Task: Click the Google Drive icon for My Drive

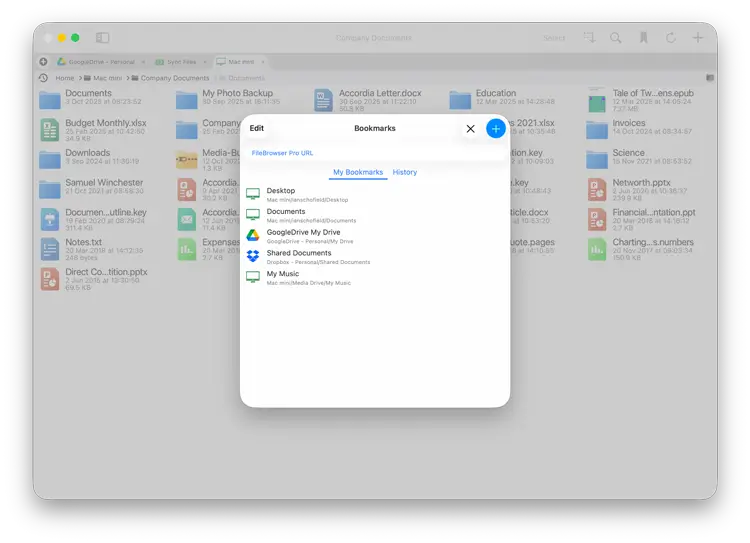Action: (253, 236)
